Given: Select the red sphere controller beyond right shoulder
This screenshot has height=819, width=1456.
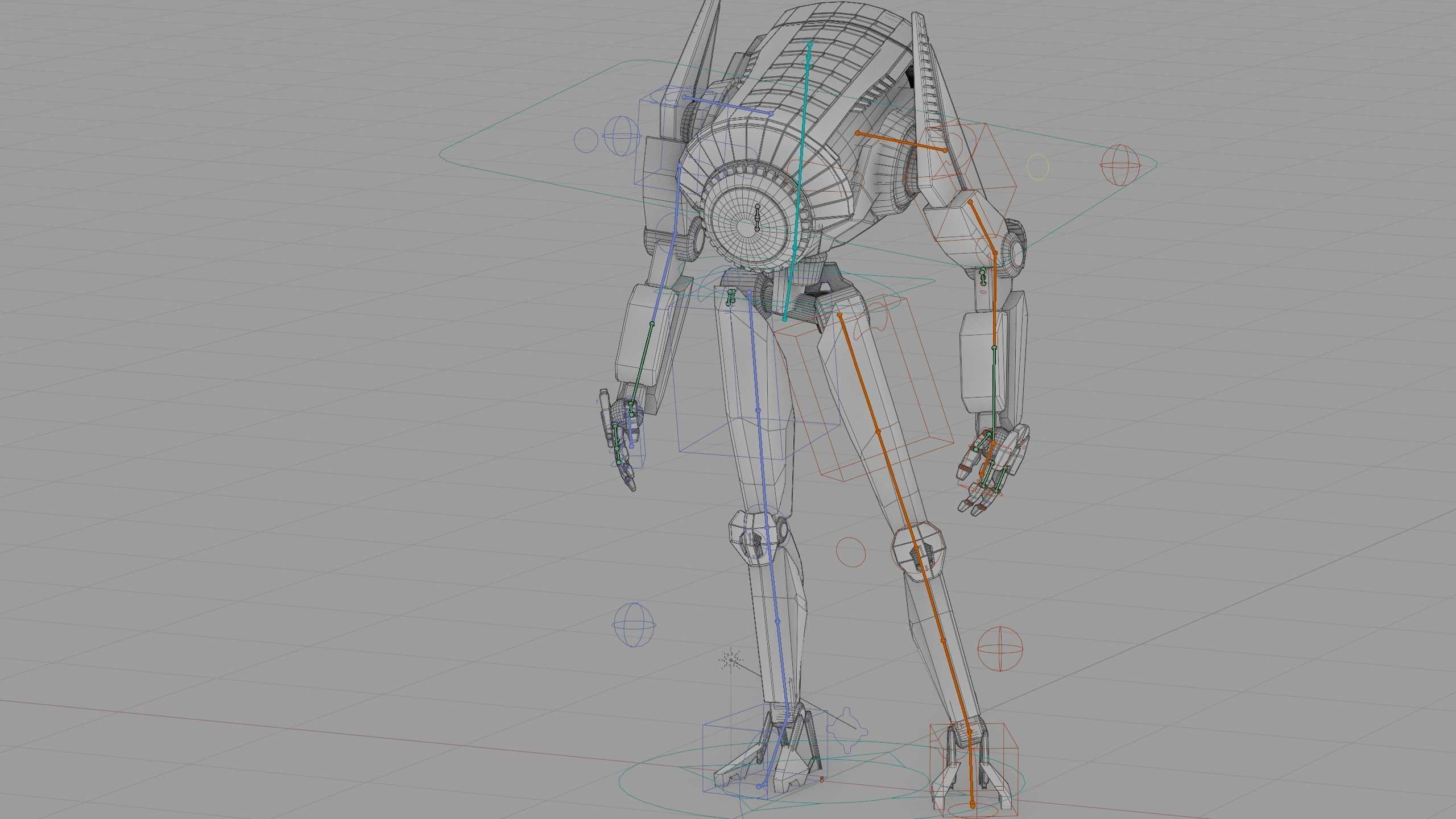Looking at the screenshot, I should click(1121, 165).
